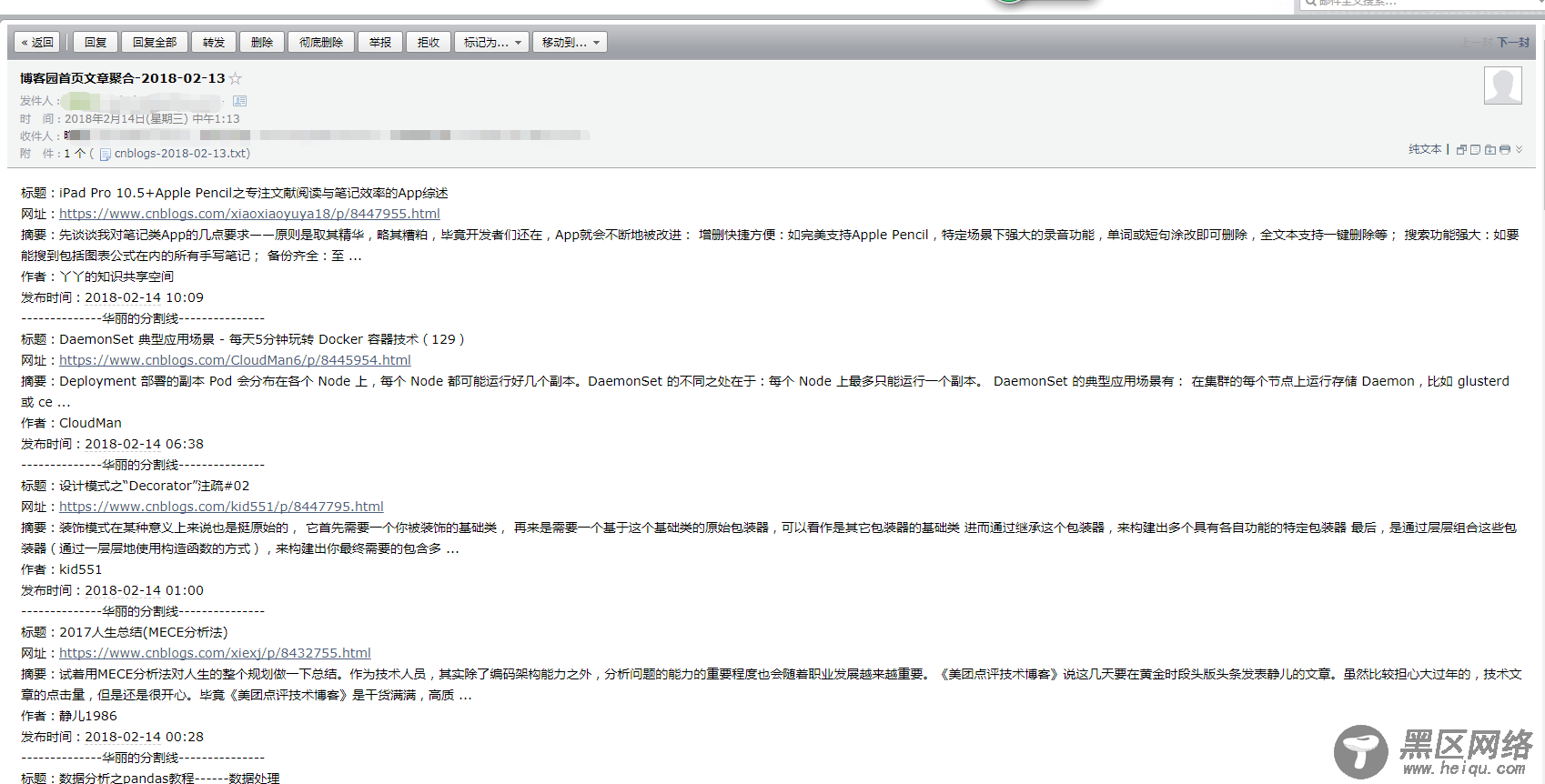Click the mail search input field

[x=1419, y=4]
